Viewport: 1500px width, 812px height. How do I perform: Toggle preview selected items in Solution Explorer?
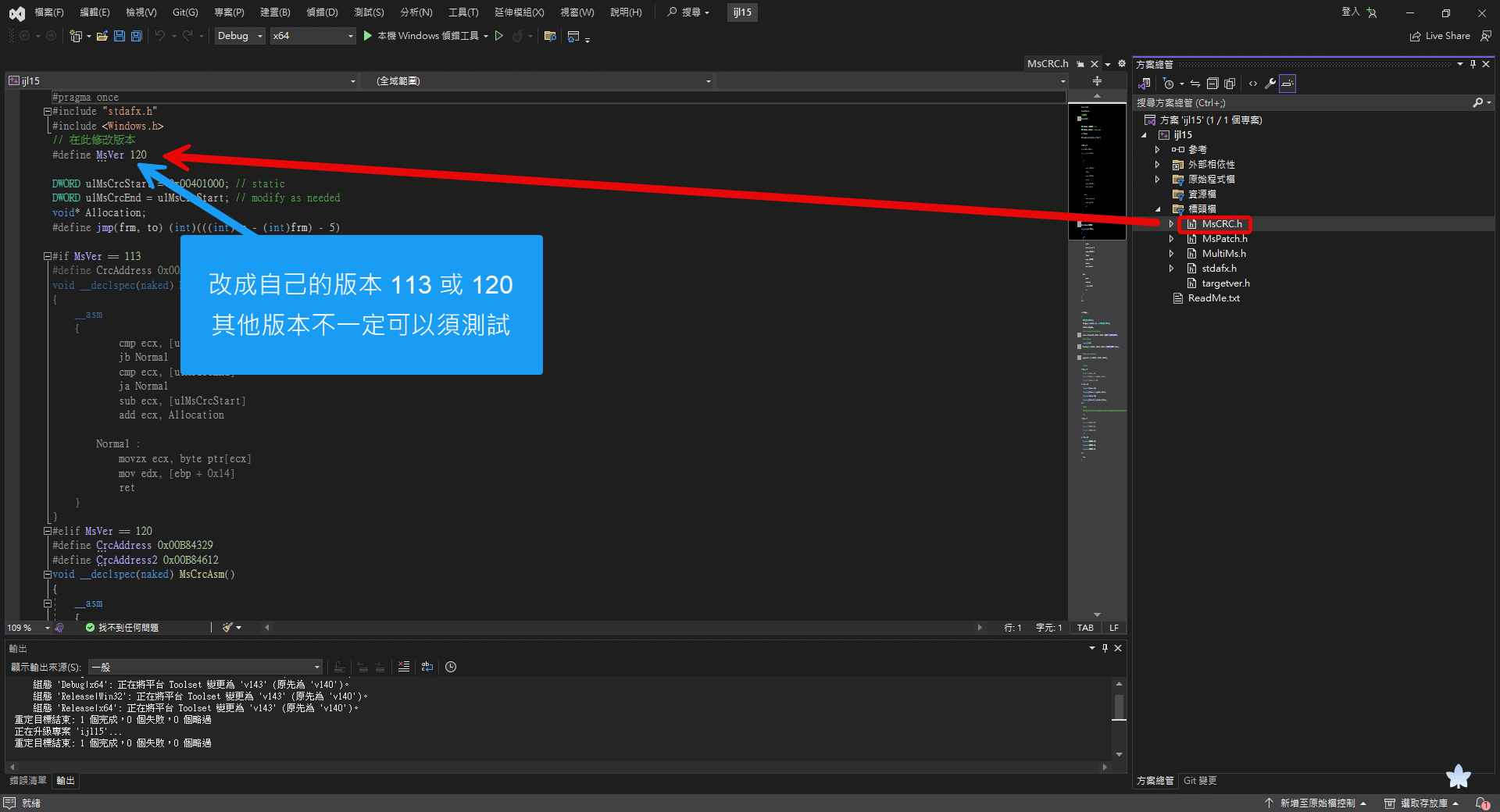click(x=1287, y=84)
